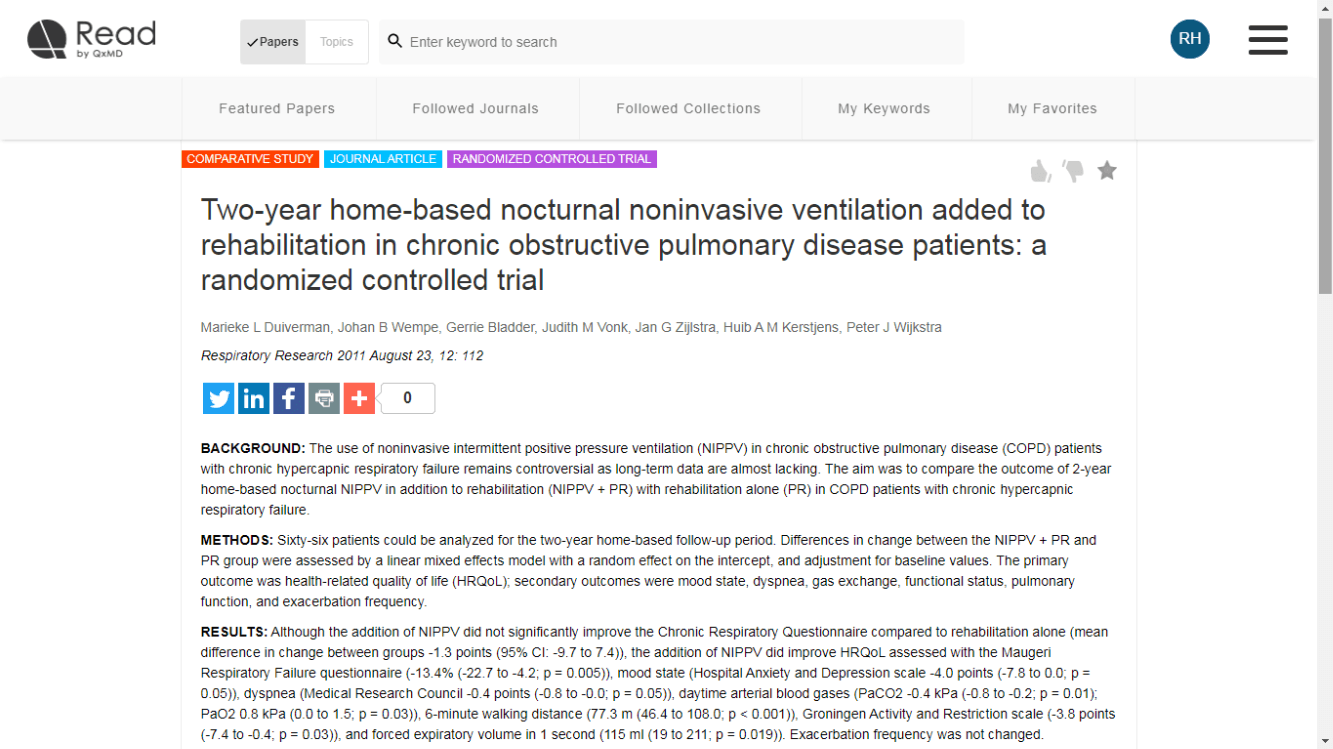Select the Papers search mode
This screenshot has height=749, width=1333.
click(x=273, y=42)
